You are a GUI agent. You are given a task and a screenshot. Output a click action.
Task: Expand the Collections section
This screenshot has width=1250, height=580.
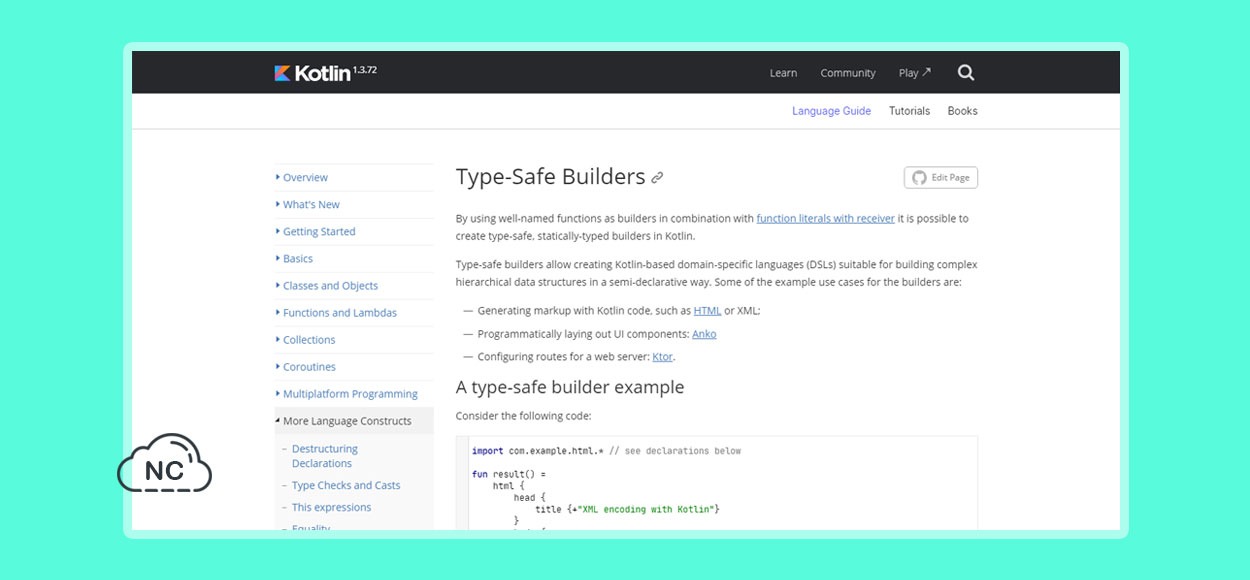point(354,339)
